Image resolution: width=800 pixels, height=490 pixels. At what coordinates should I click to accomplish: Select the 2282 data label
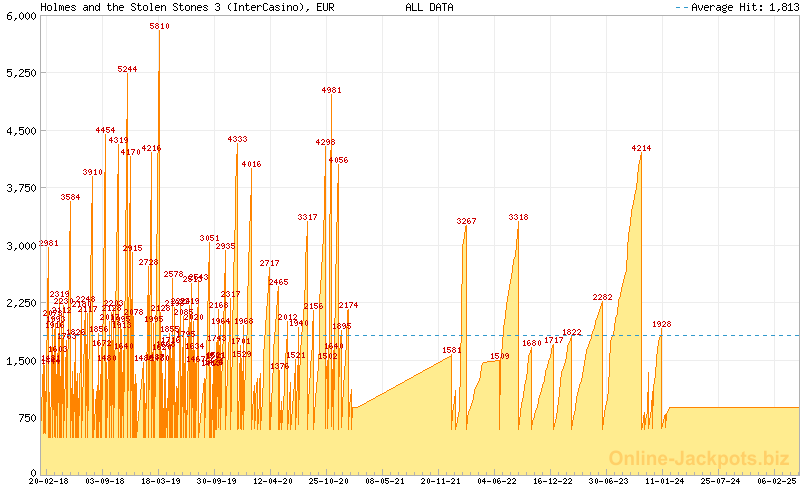(602, 297)
